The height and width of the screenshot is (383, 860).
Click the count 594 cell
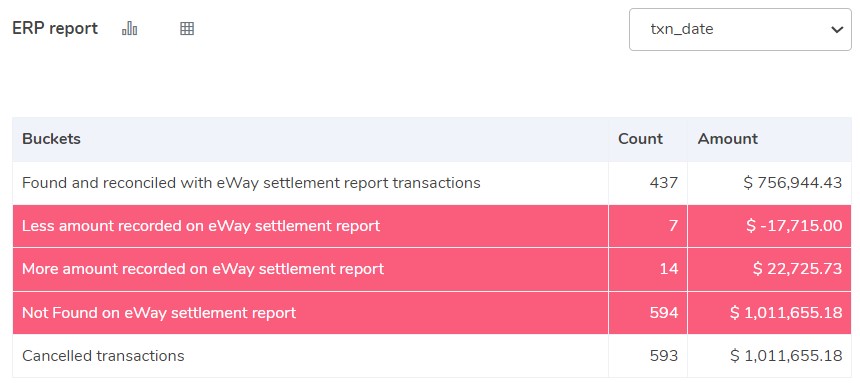648,313
